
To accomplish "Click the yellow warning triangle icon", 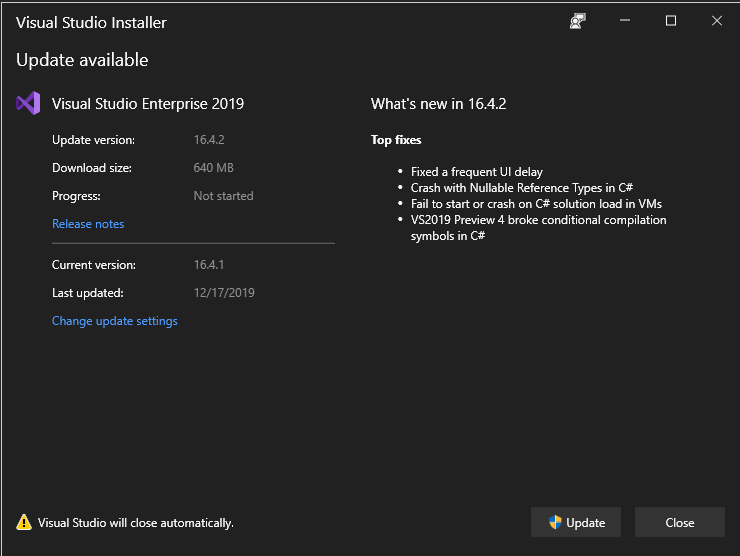I will (x=24, y=522).
